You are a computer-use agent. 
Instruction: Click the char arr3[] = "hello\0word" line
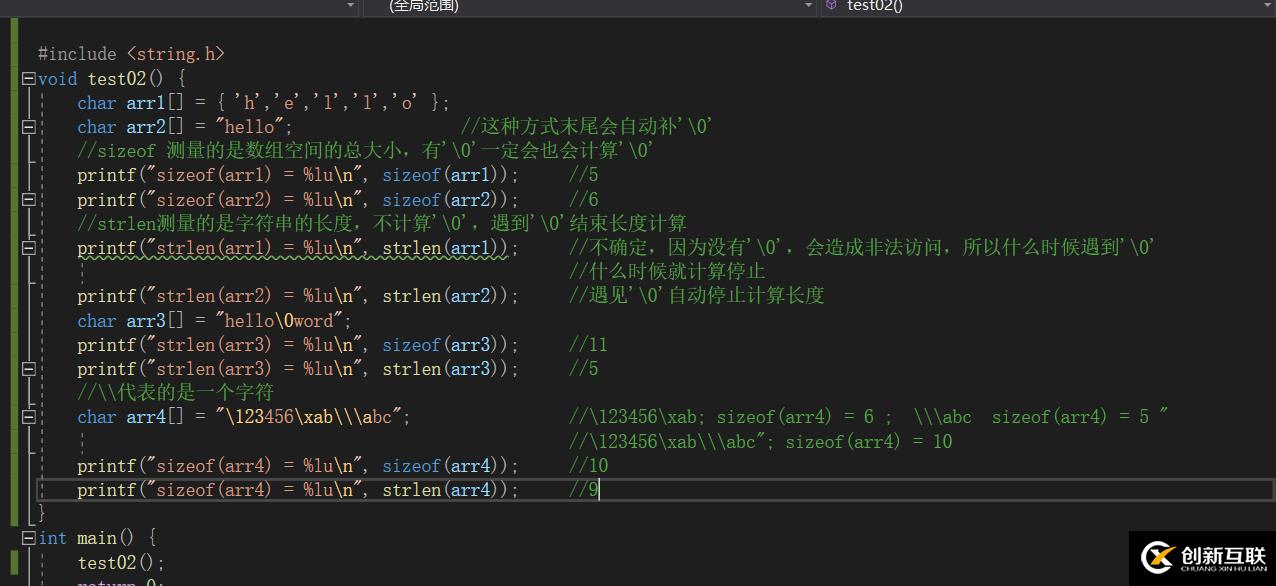(x=215, y=321)
